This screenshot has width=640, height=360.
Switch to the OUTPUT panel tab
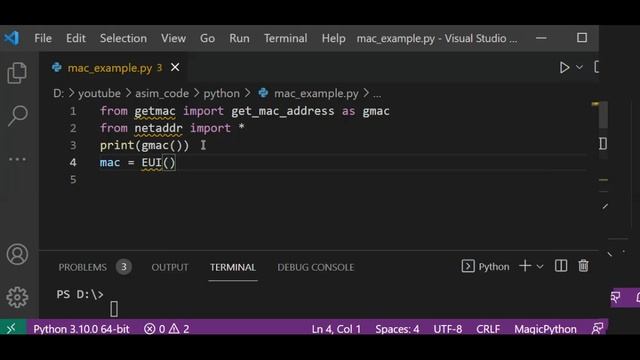(x=170, y=267)
